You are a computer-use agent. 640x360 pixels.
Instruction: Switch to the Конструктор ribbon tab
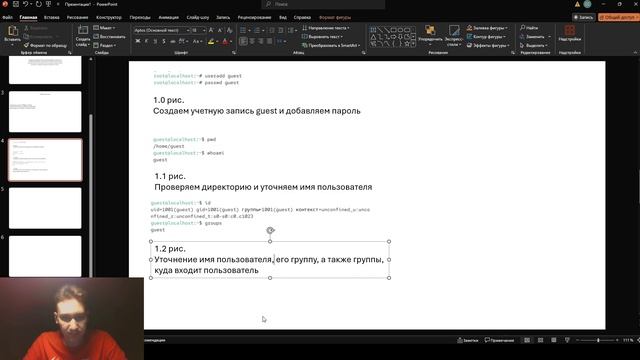click(109, 18)
